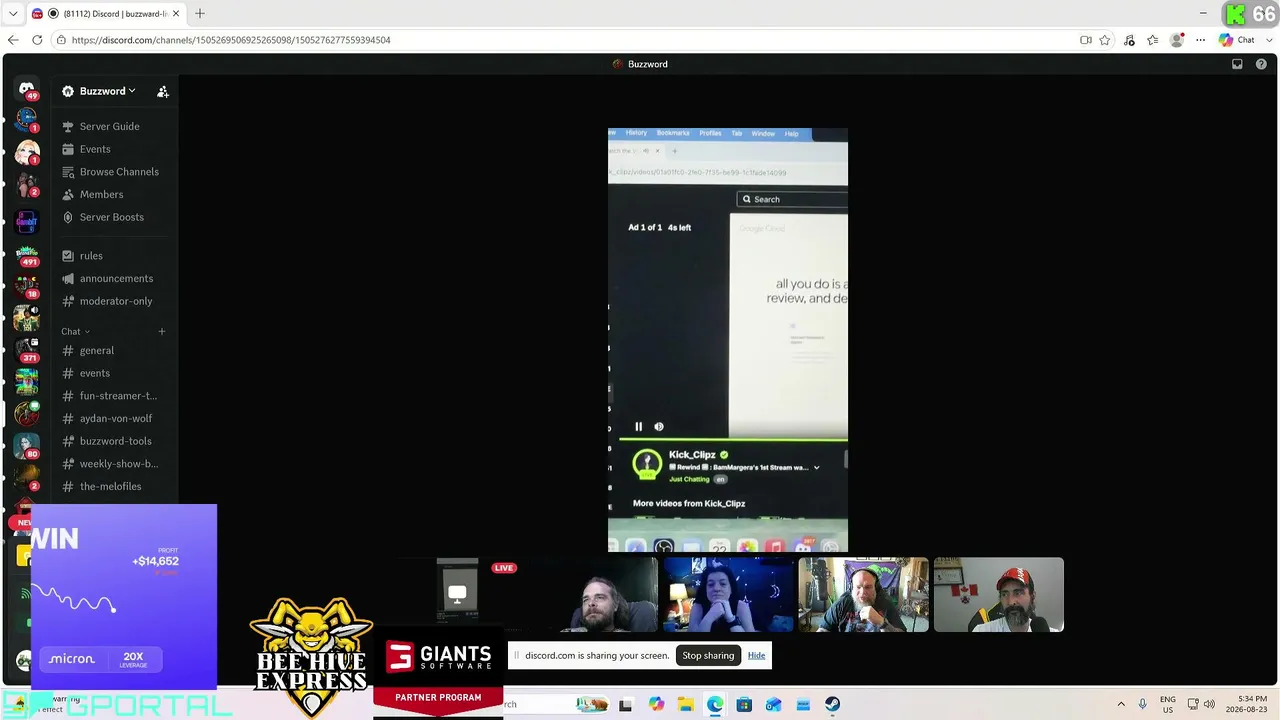This screenshot has height=720, width=1280.
Task: Open Browse Channels
Action: click(119, 172)
